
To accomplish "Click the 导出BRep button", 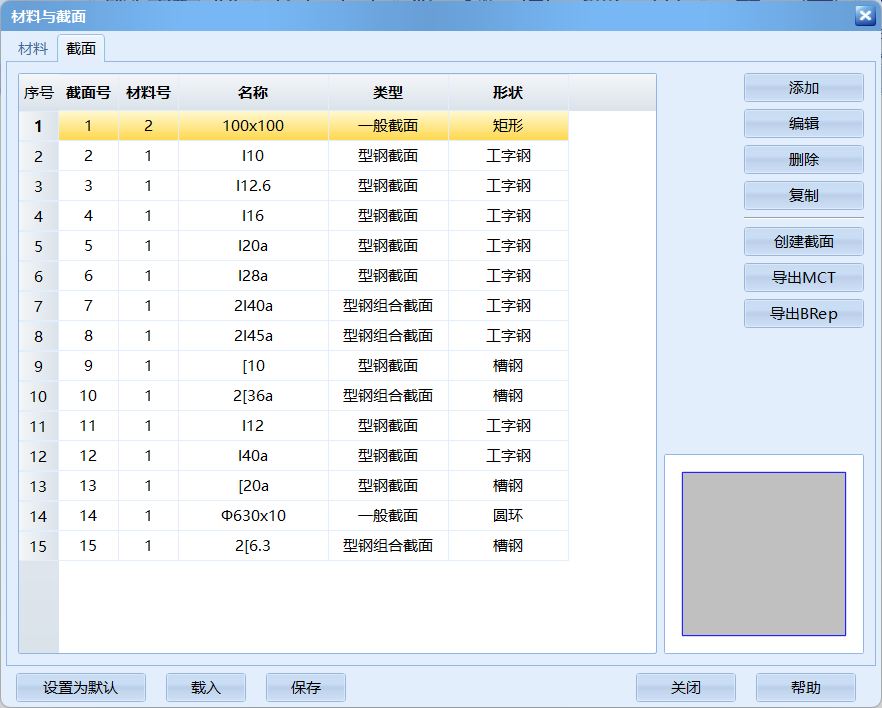I will [803, 314].
